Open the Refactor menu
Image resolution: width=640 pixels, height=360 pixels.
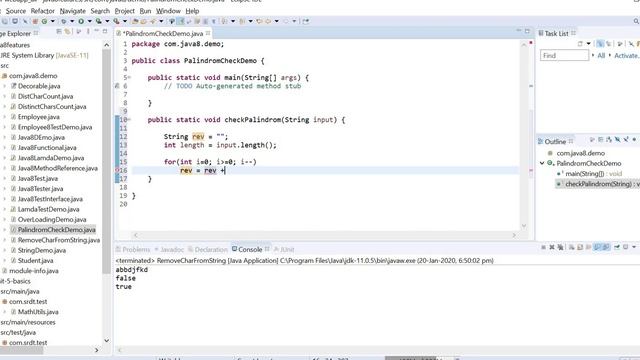(x=42, y=11)
